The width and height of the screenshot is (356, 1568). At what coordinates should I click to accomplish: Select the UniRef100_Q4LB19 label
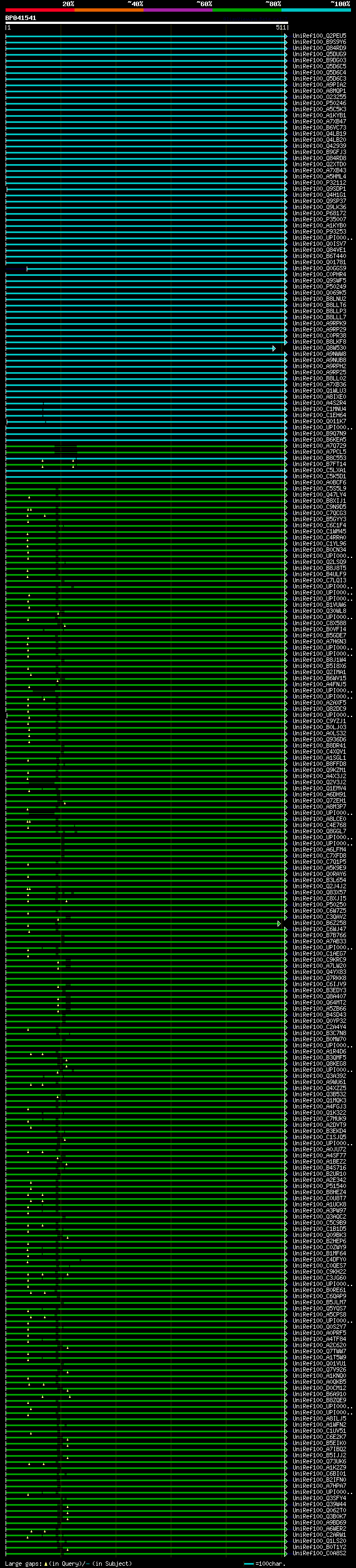point(319,134)
